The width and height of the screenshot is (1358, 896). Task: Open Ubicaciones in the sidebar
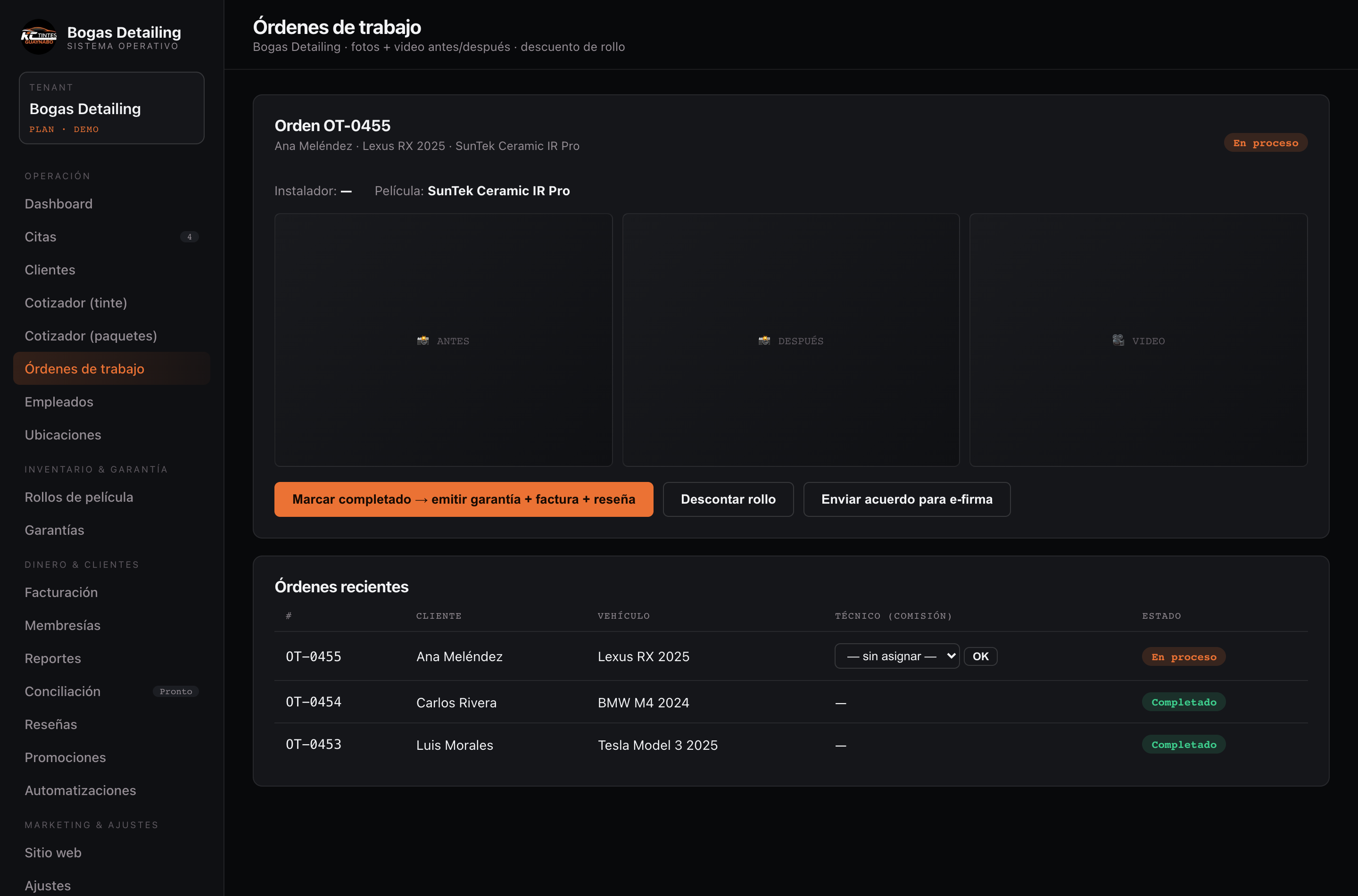click(111, 435)
